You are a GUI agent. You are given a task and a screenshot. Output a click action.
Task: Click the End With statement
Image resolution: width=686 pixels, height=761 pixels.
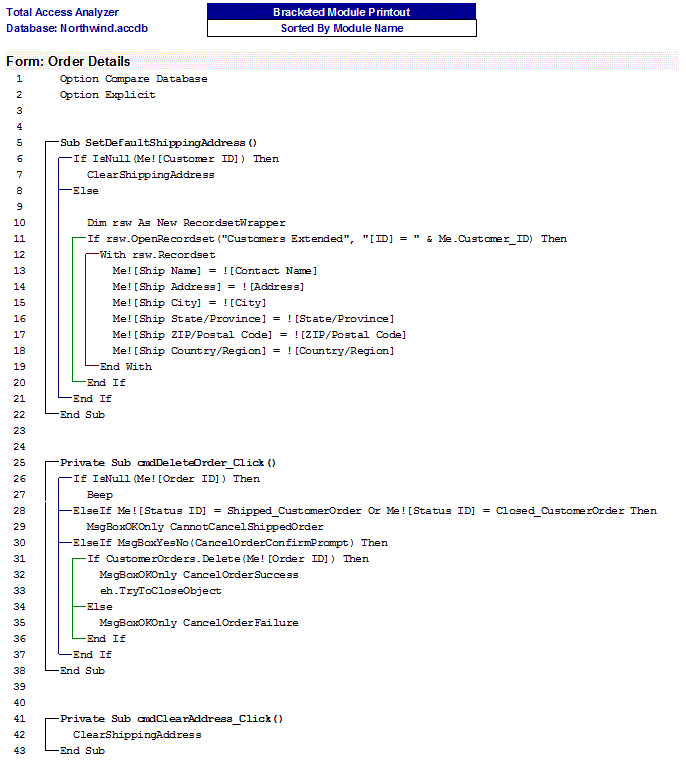(126, 366)
